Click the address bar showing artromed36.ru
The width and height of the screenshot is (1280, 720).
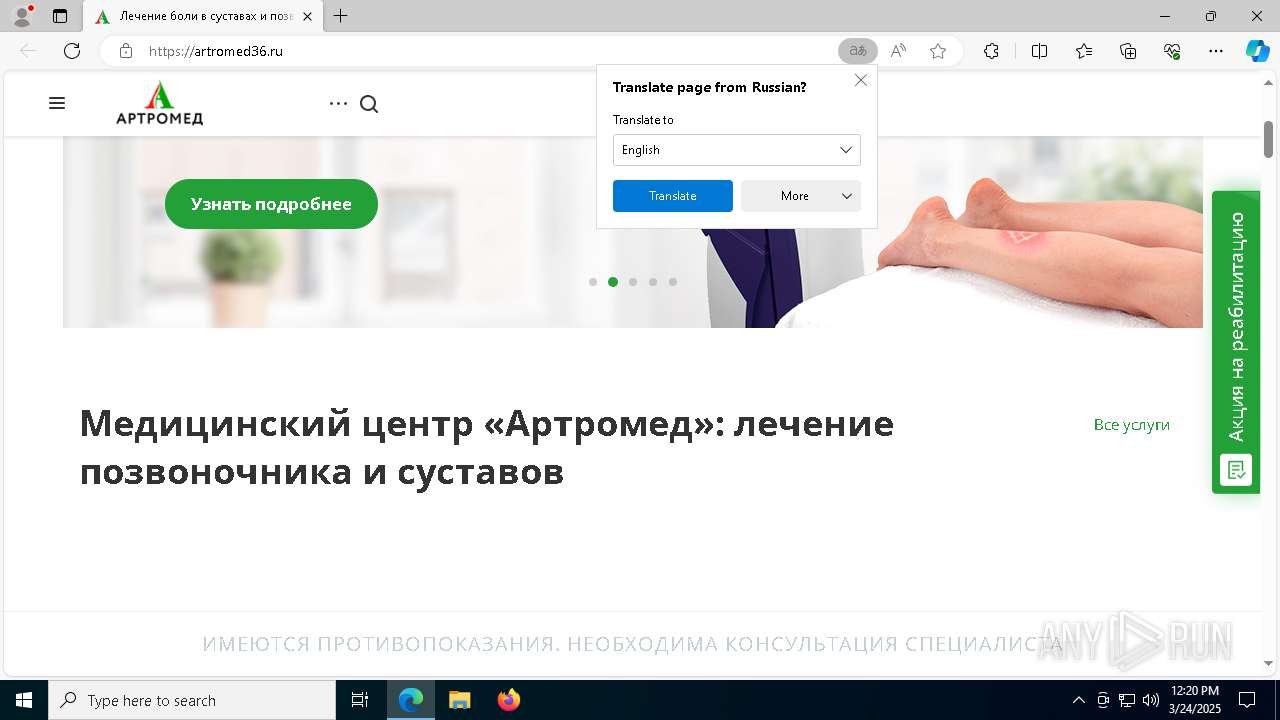[x=480, y=51]
